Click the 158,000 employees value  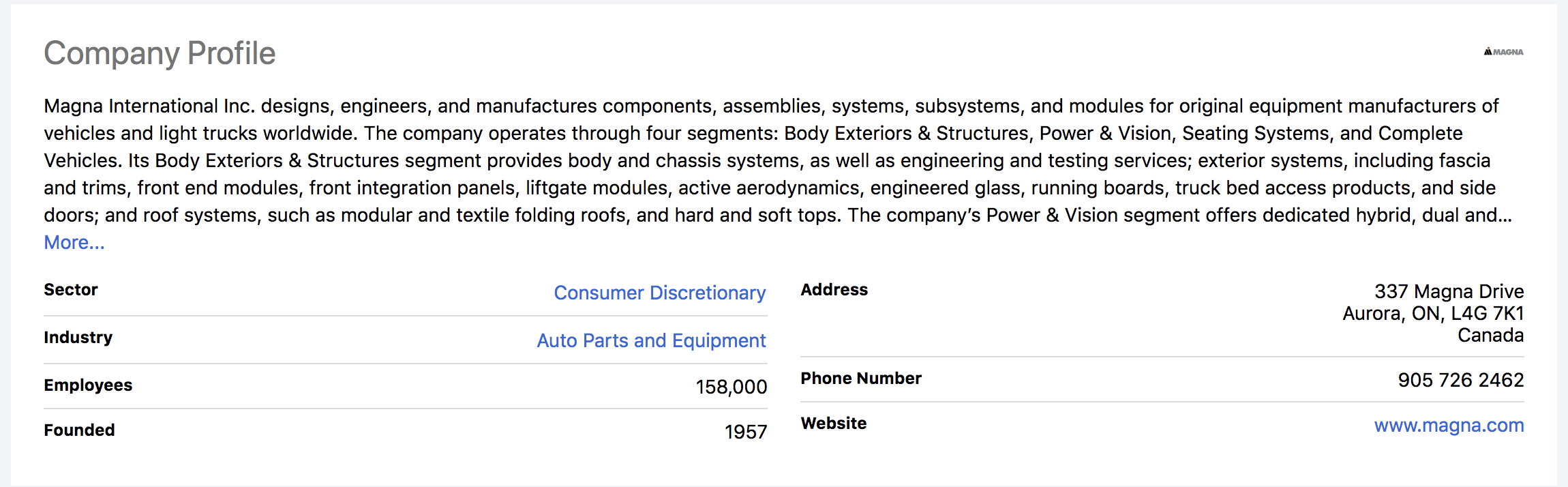[x=731, y=387]
